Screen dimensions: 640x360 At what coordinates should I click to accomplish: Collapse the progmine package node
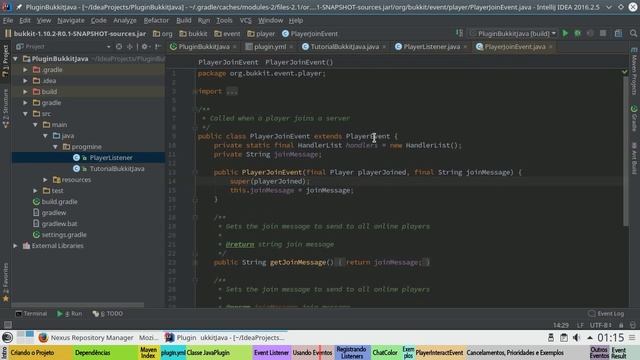pyautogui.click(x=55, y=147)
